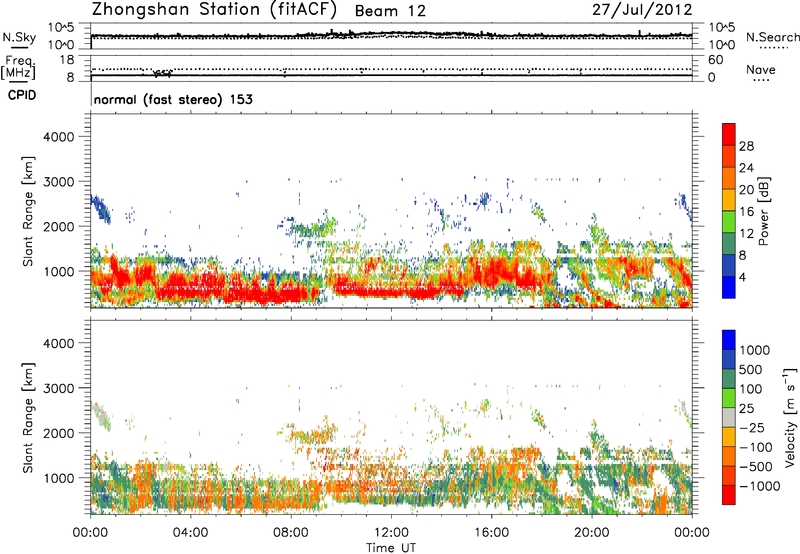Click the '28' tick on Power colorbar
The image size is (800, 554).
click(746, 146)
